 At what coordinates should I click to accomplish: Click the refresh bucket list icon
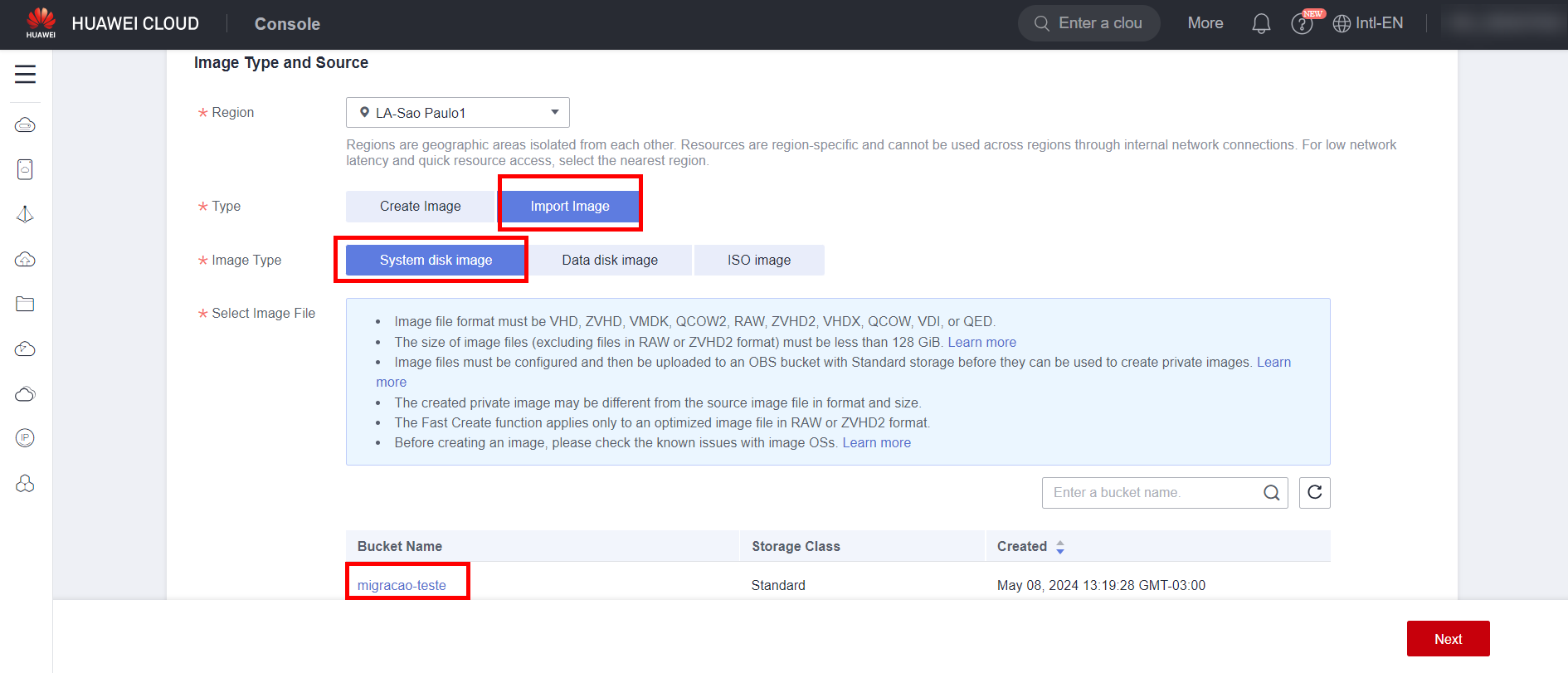tap(1314, 493)
